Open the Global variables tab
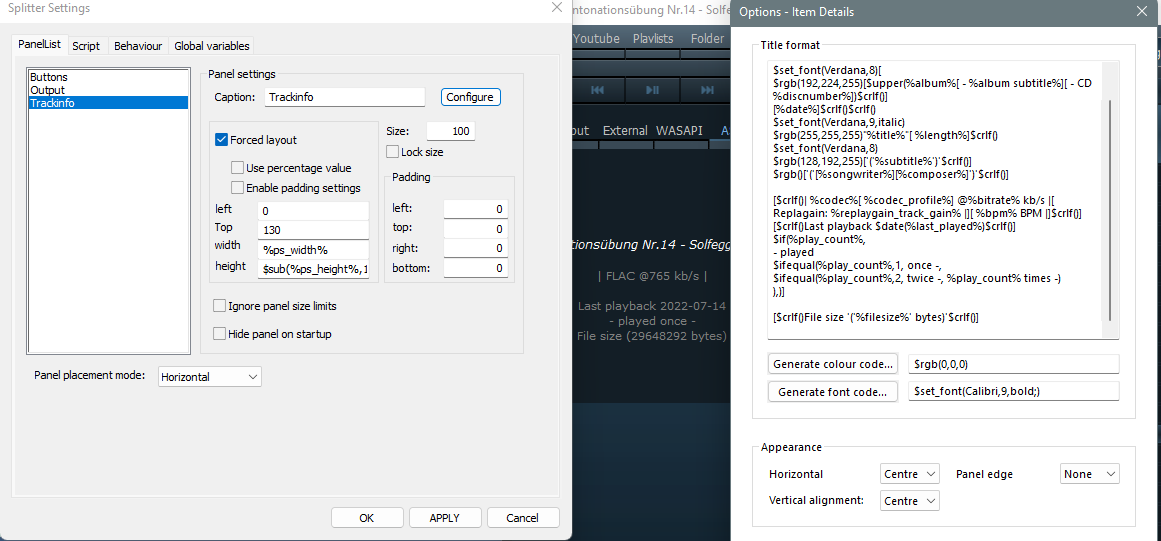 [x=211, y=46]
